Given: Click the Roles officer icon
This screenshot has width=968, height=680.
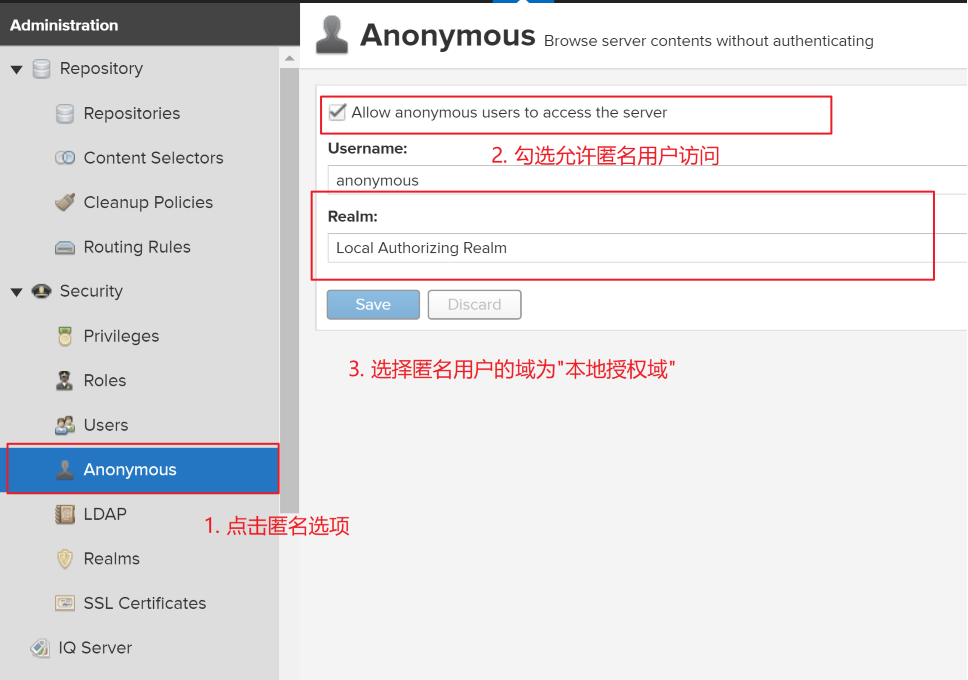Looking at the screenshot, I should [x=64, y=380].
